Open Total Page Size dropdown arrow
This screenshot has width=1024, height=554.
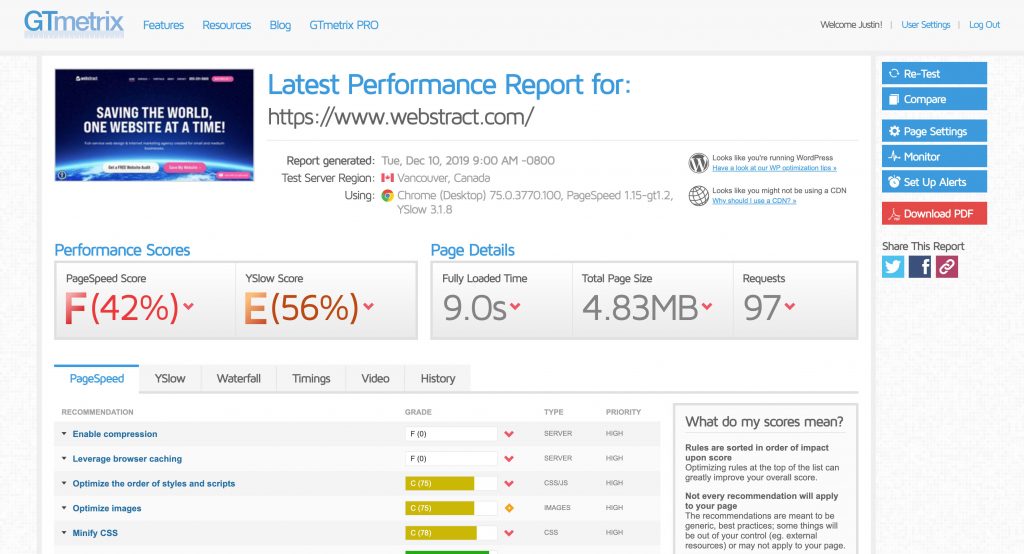click(x=707, y=307)
